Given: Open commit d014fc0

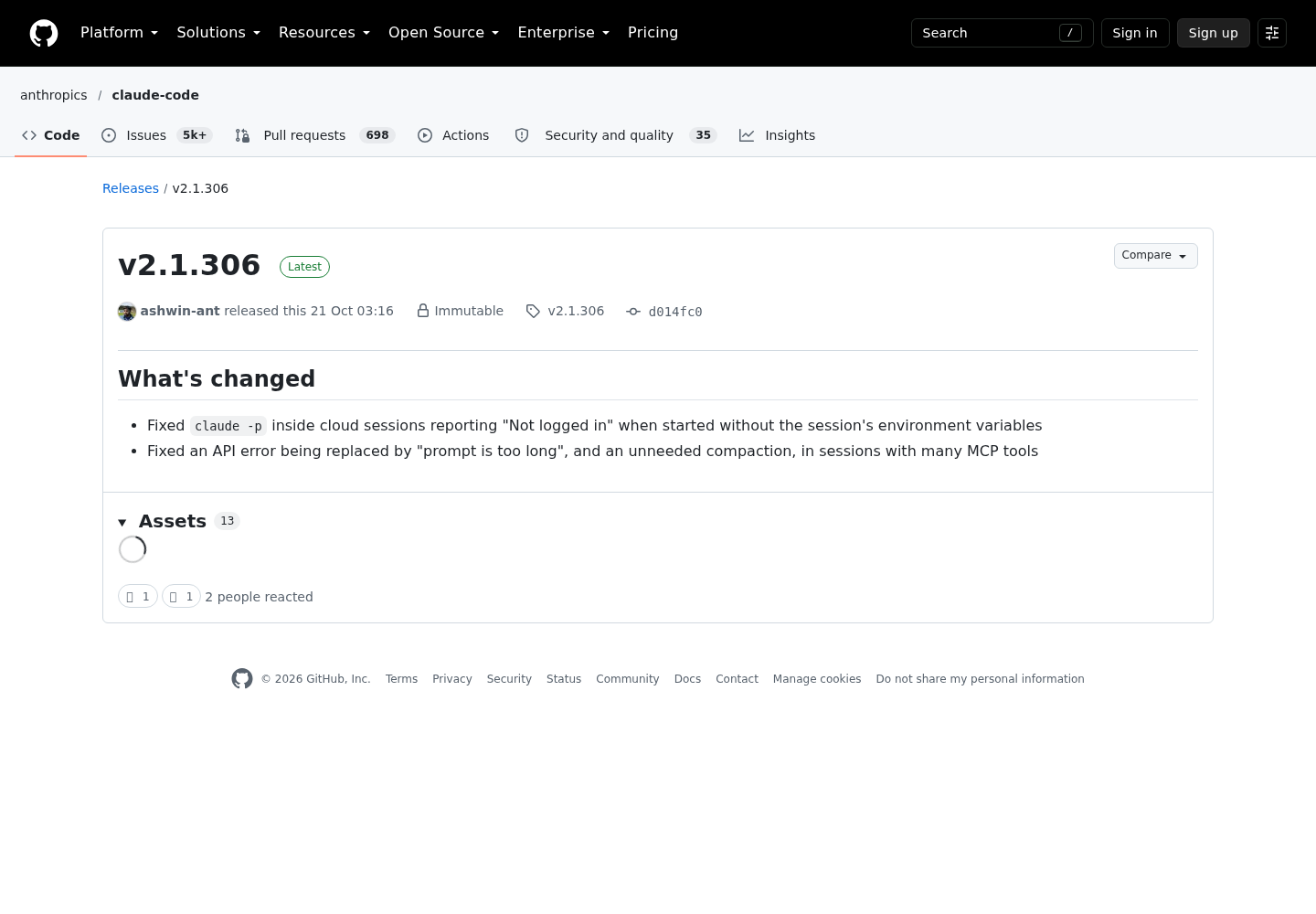Looking at the screenshot, I should pos(675,312).
